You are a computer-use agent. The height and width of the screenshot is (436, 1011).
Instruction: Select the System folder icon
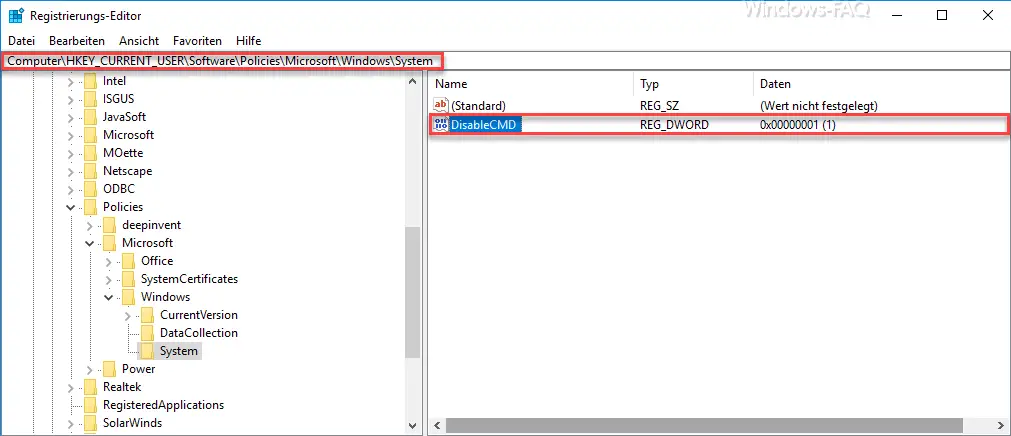pyautogui.click(x=148, y=352)
